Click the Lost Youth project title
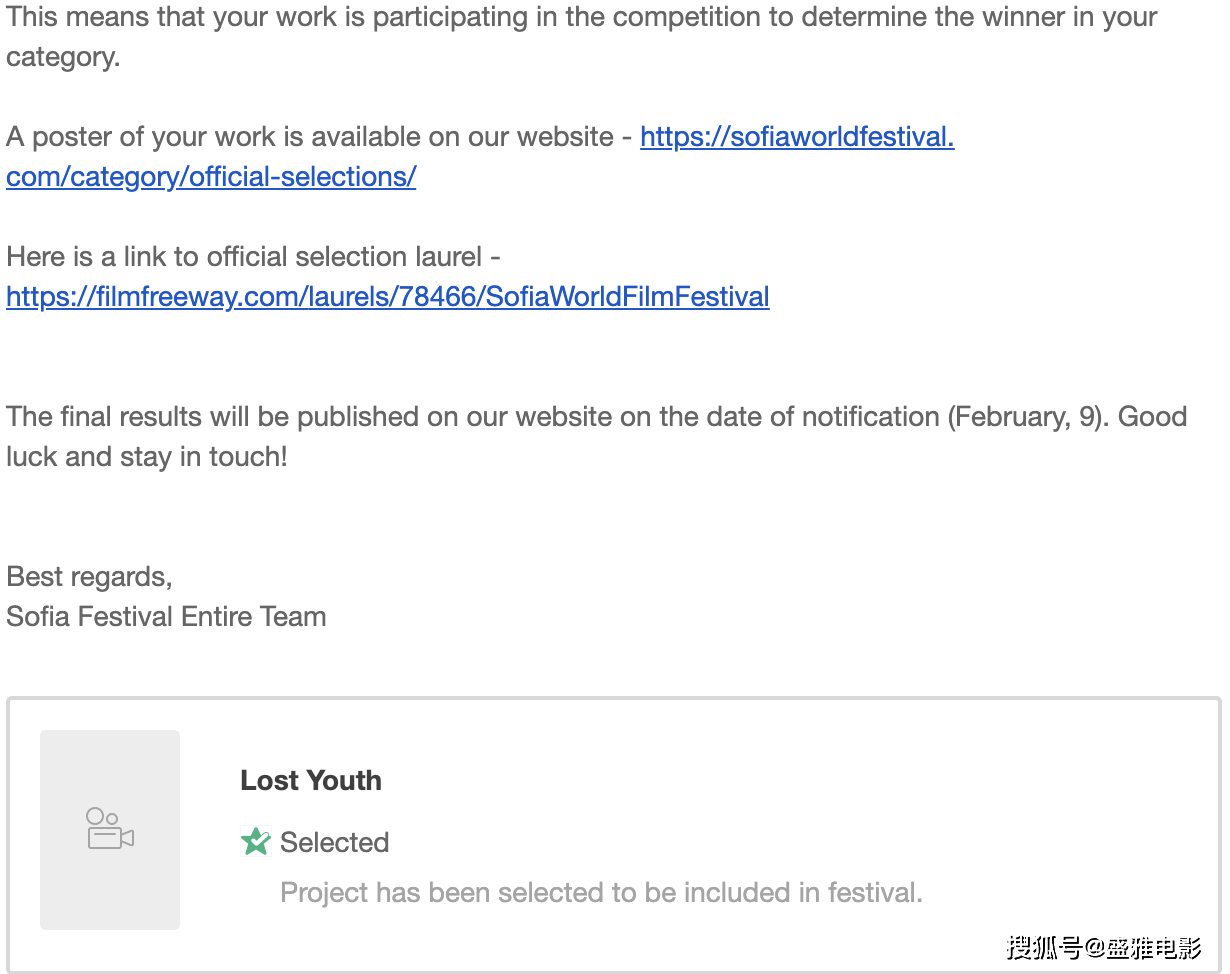 pyautogui.click(x=310, y=781)
